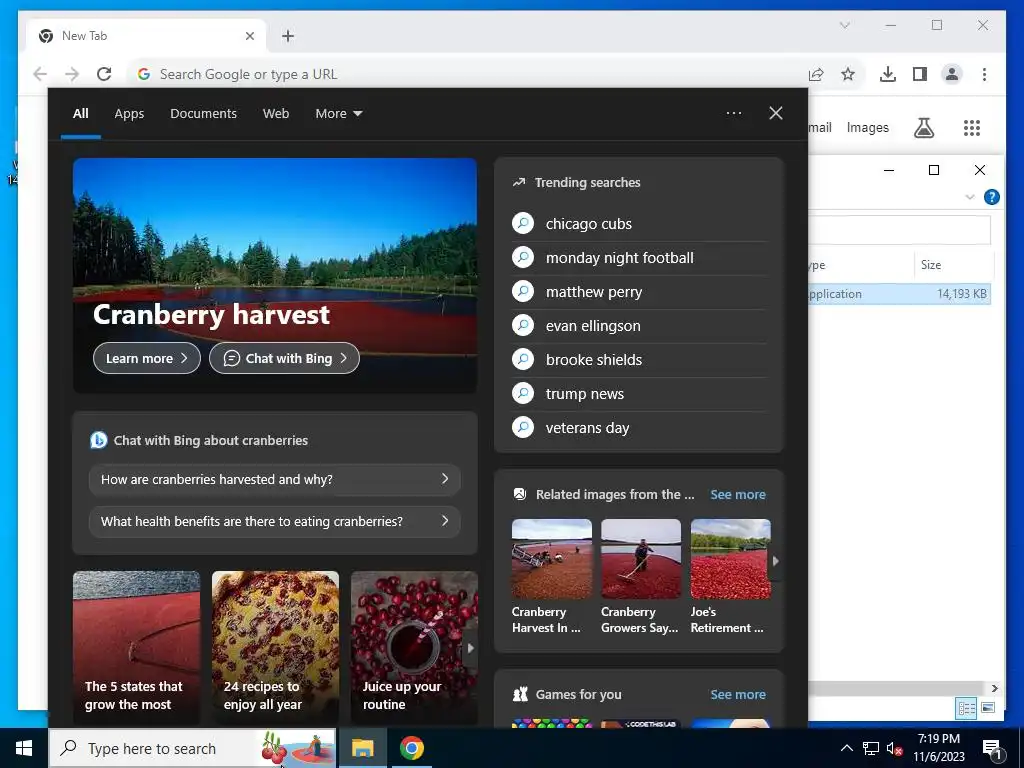Switch to the Apps search tab
This screenshot has height=768, width=1024.
129,114
